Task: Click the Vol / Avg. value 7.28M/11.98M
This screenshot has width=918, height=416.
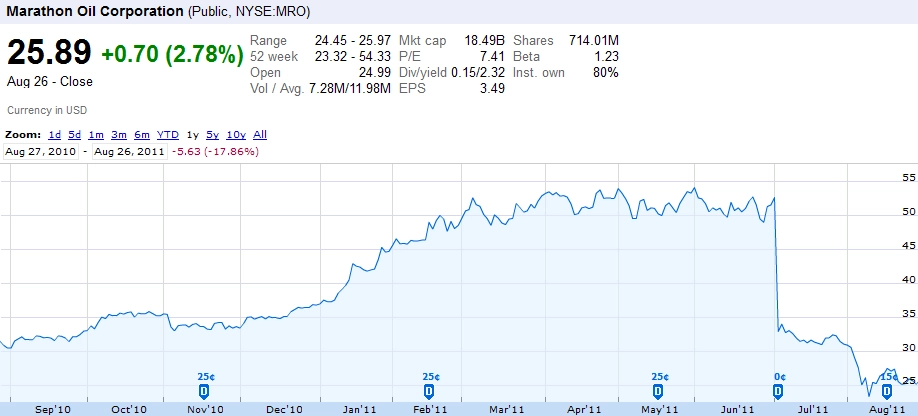Action: click(x=348, y=89)
